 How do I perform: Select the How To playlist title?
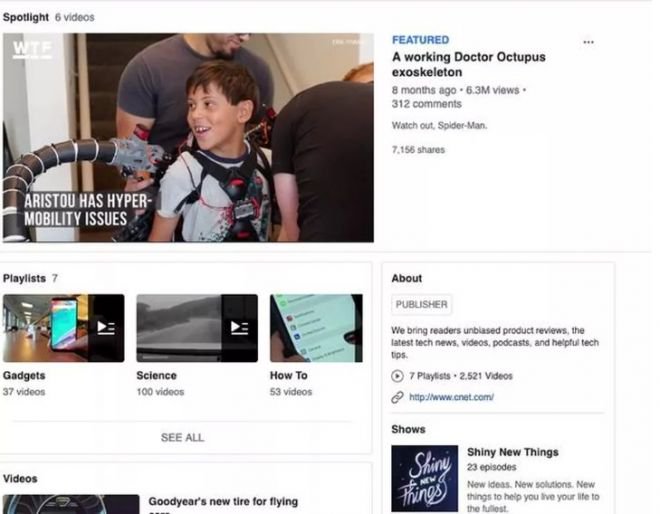[x=289, y=376]
